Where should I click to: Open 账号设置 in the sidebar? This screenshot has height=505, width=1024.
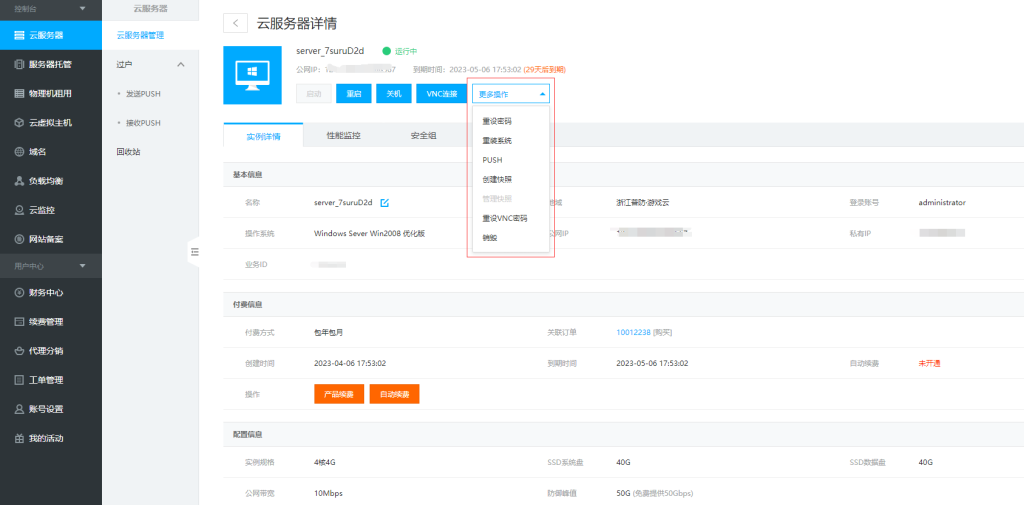[45, 409]
